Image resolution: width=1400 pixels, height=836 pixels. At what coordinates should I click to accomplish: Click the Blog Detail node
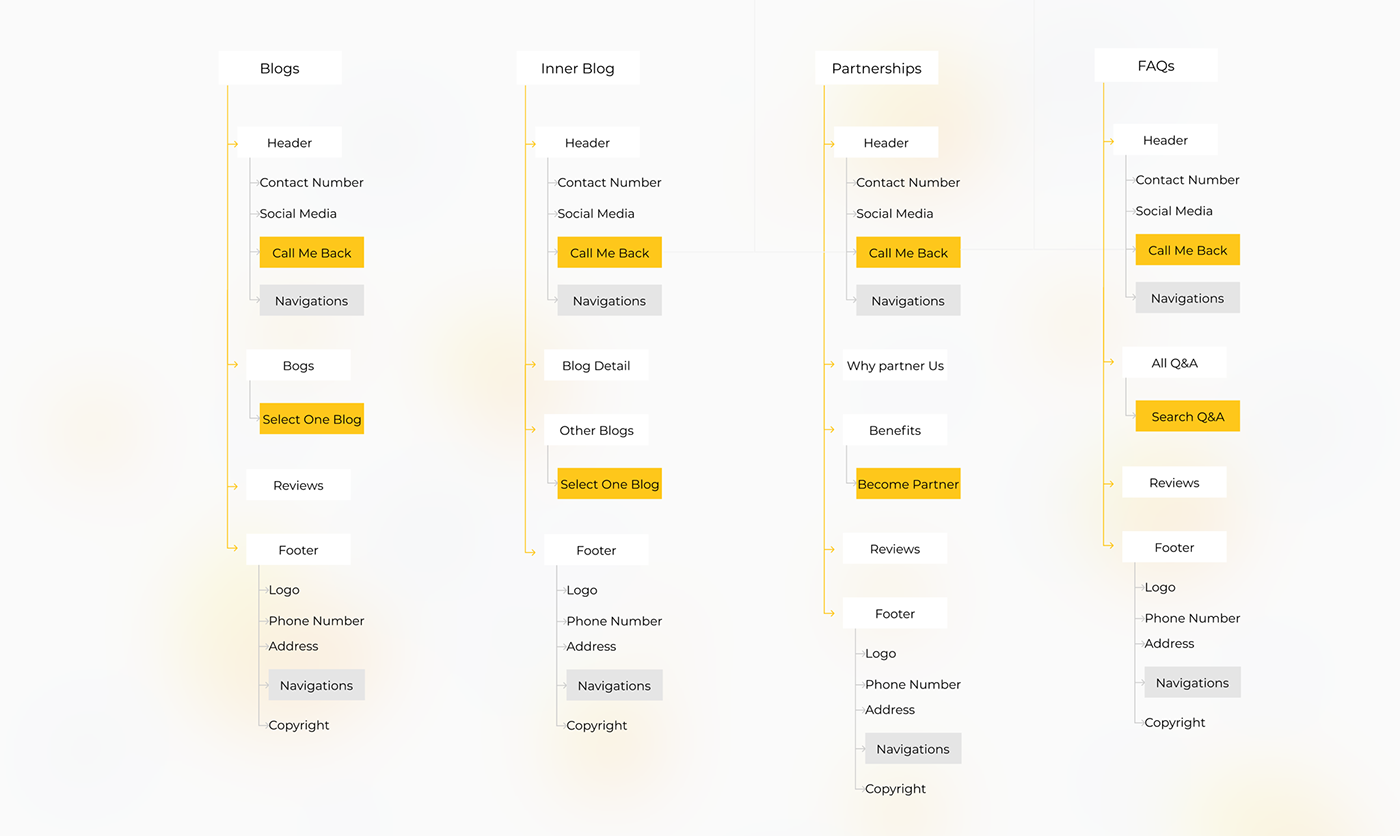pyautogui.click(x=596, y=365)
